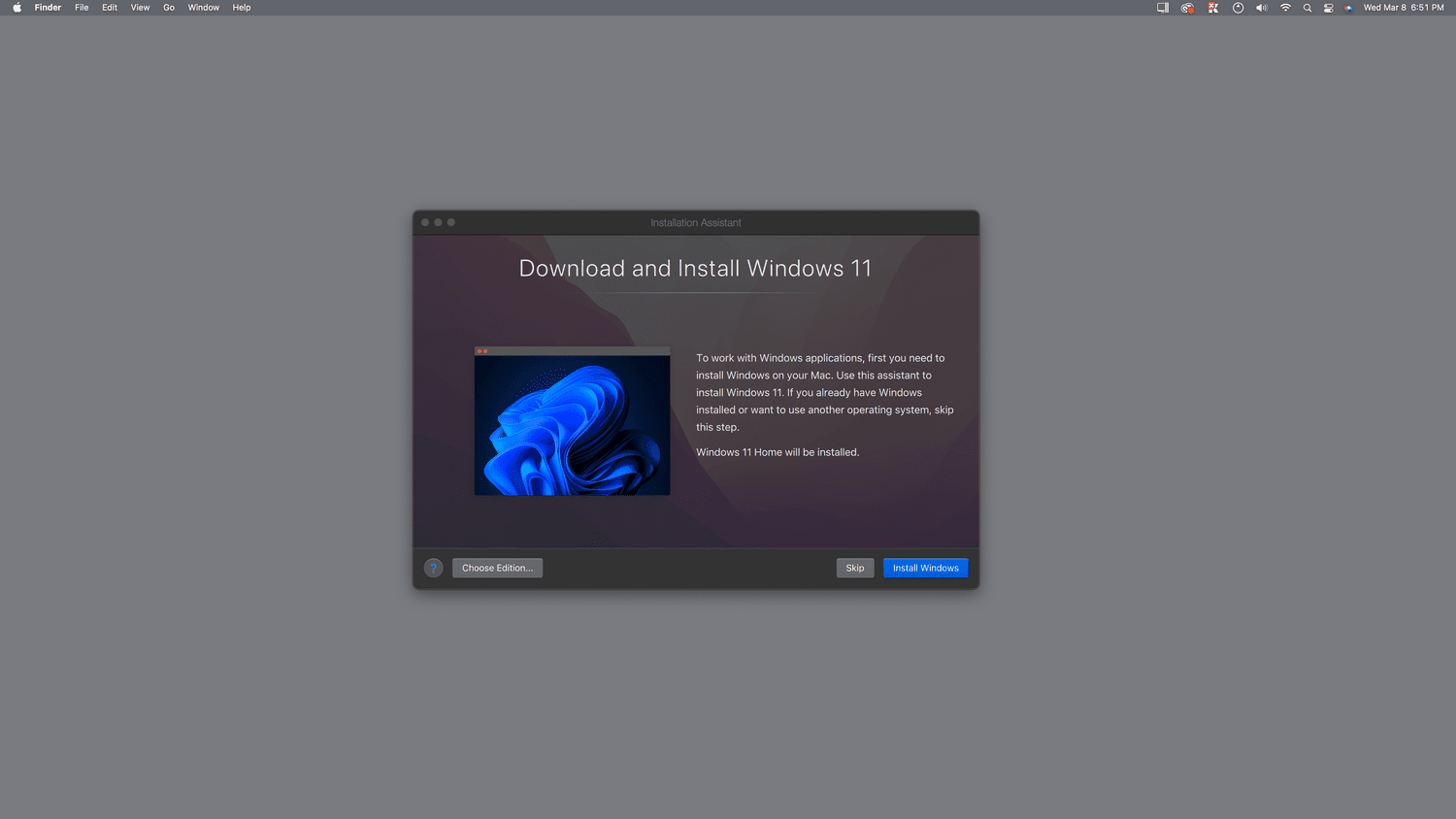Screen dimensions: 1456x819
Task: Click the Siri icon in menu bar
Action: (1349, 8)
